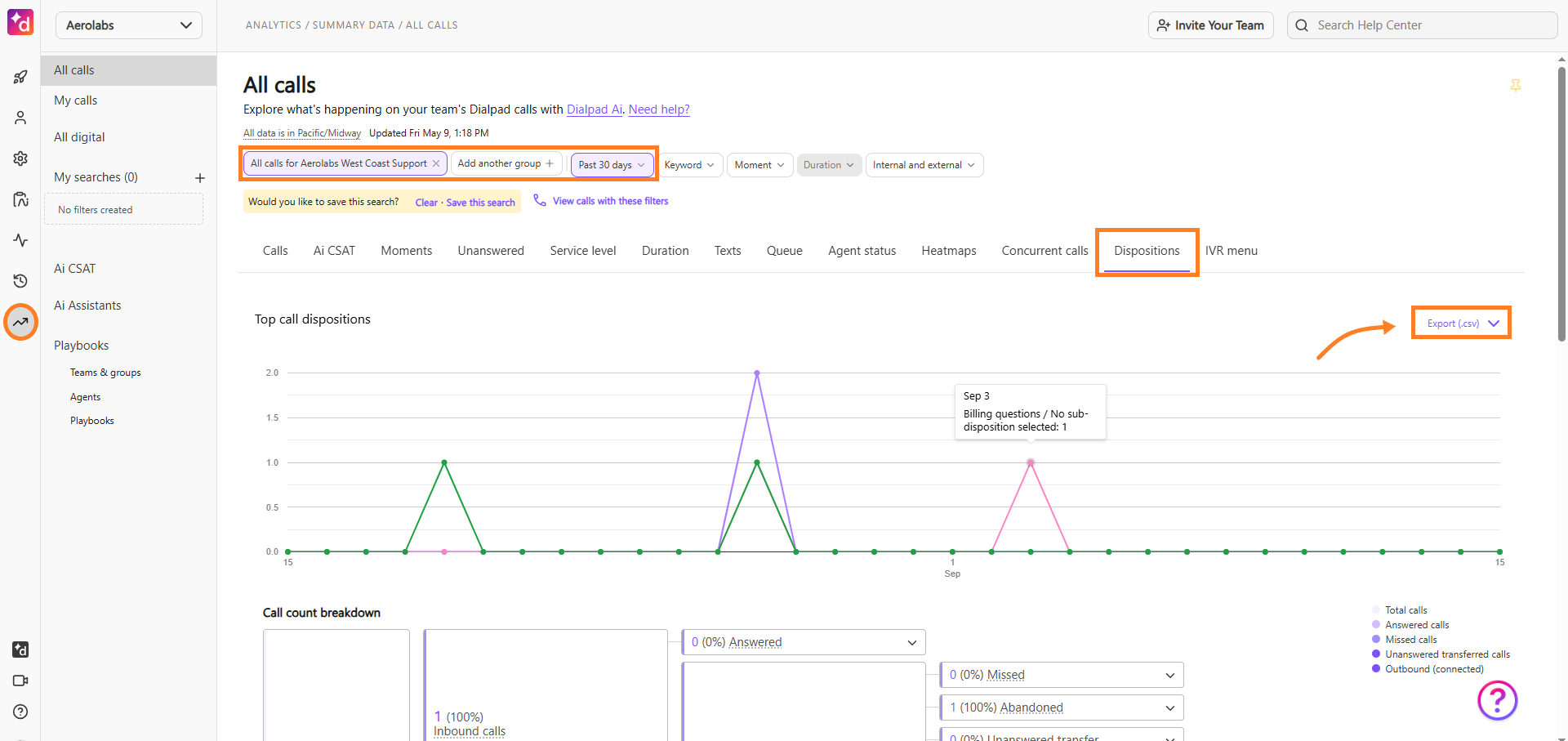Open the video meetings camera icon

click(x=20, y=681)
